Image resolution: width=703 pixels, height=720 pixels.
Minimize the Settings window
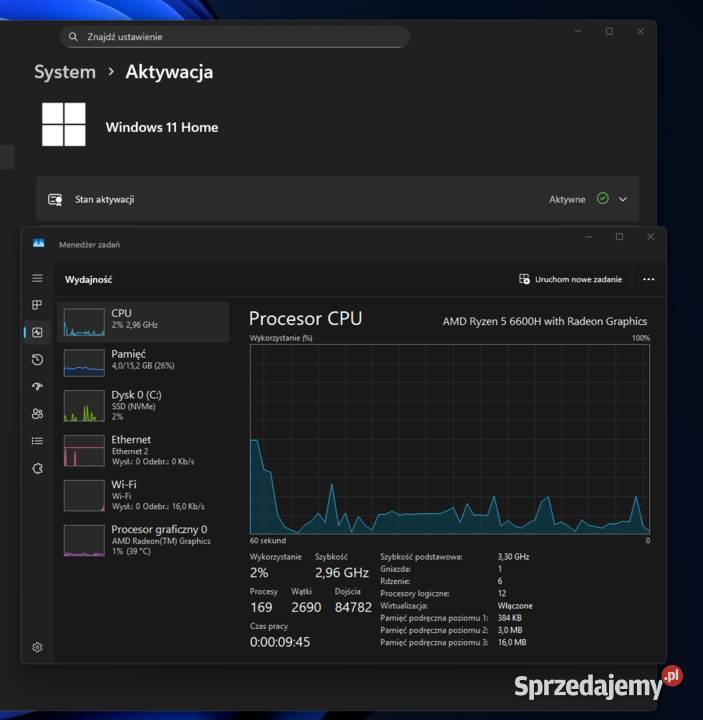[578, 31]
